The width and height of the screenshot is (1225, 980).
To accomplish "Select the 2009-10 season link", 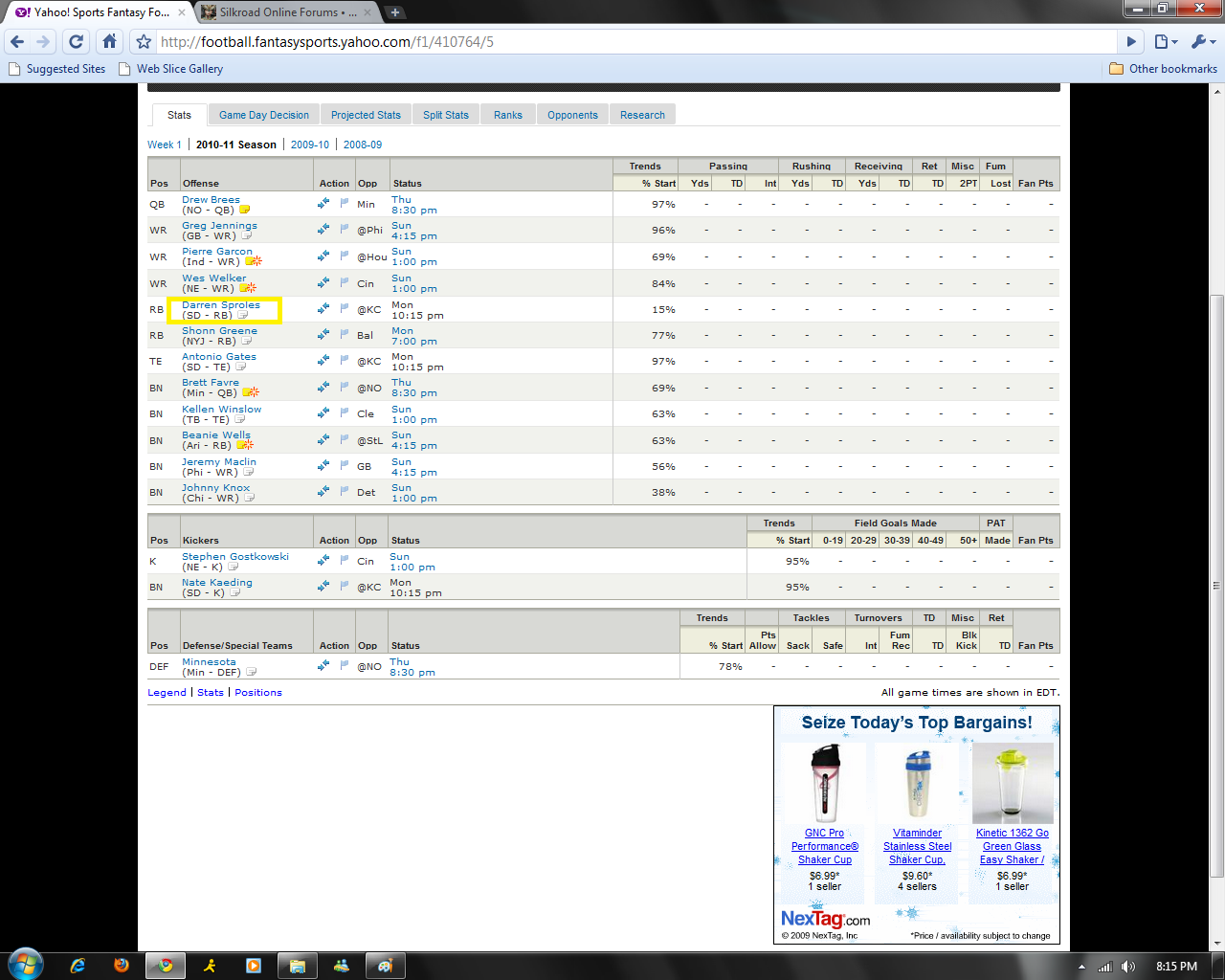I will pos(310,145).
